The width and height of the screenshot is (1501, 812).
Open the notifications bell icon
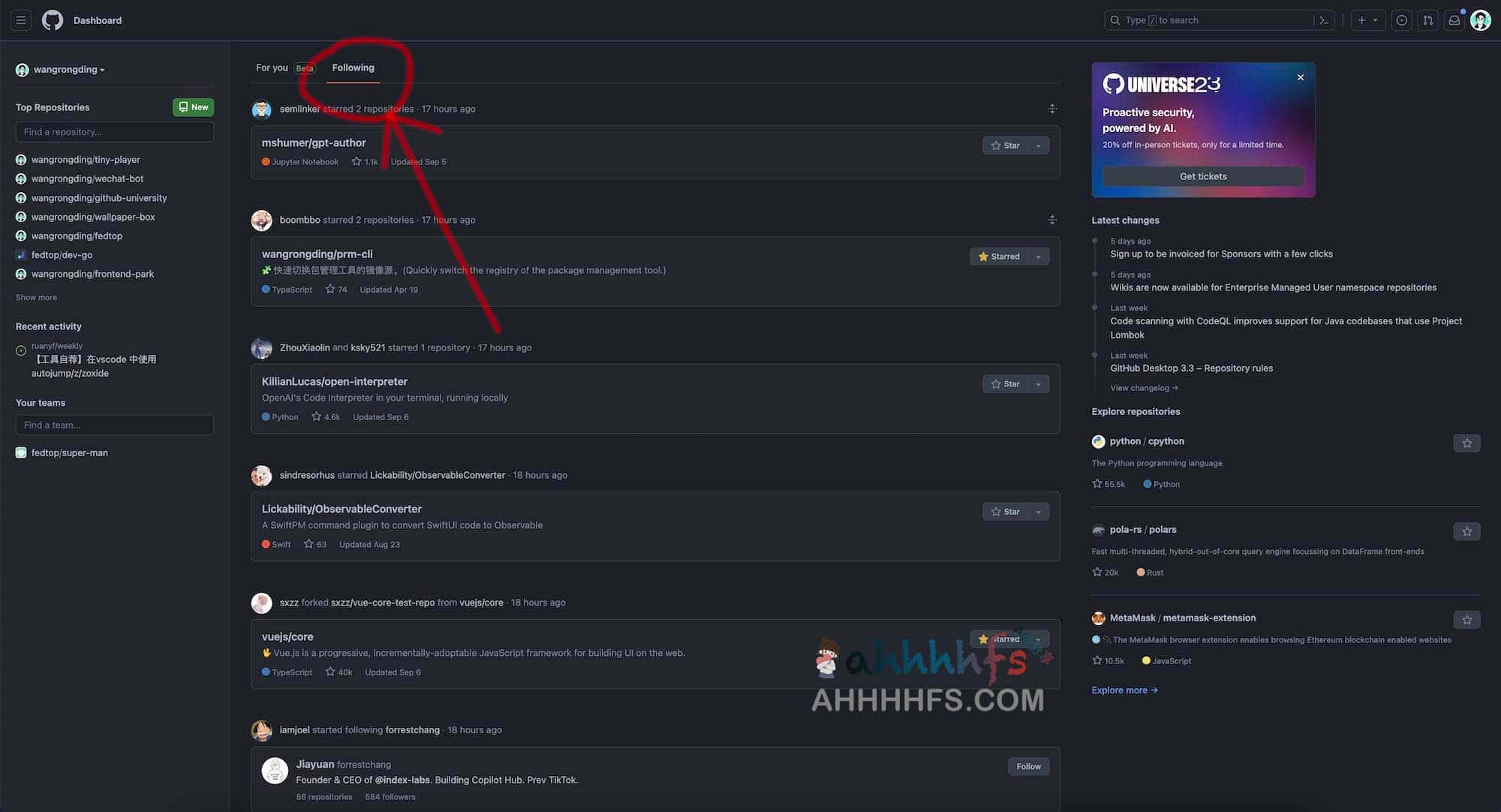coord(1452,20)
